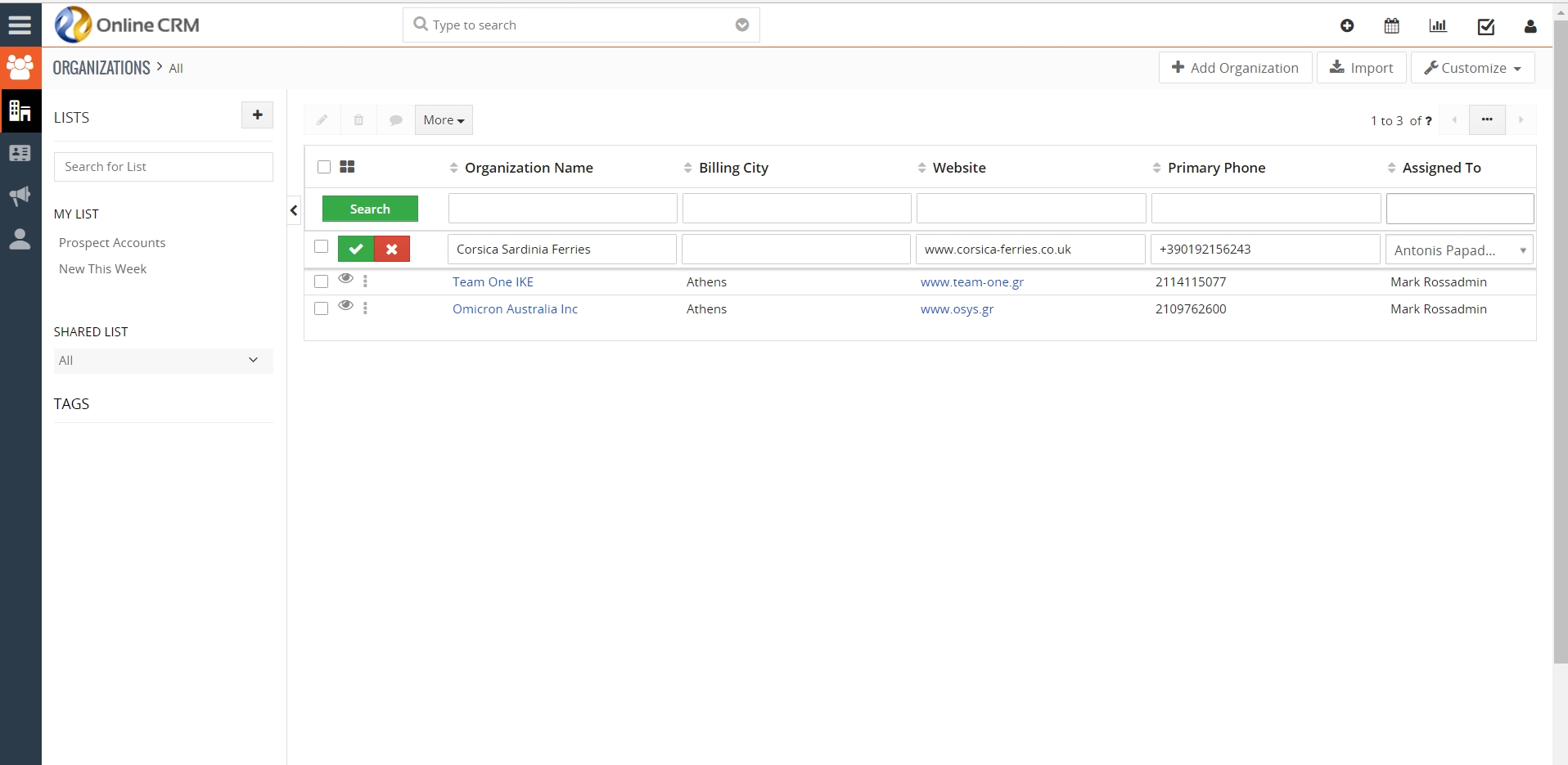Click the page vertical scrollbar
1568x765 pixels.
click(1561, 344)
